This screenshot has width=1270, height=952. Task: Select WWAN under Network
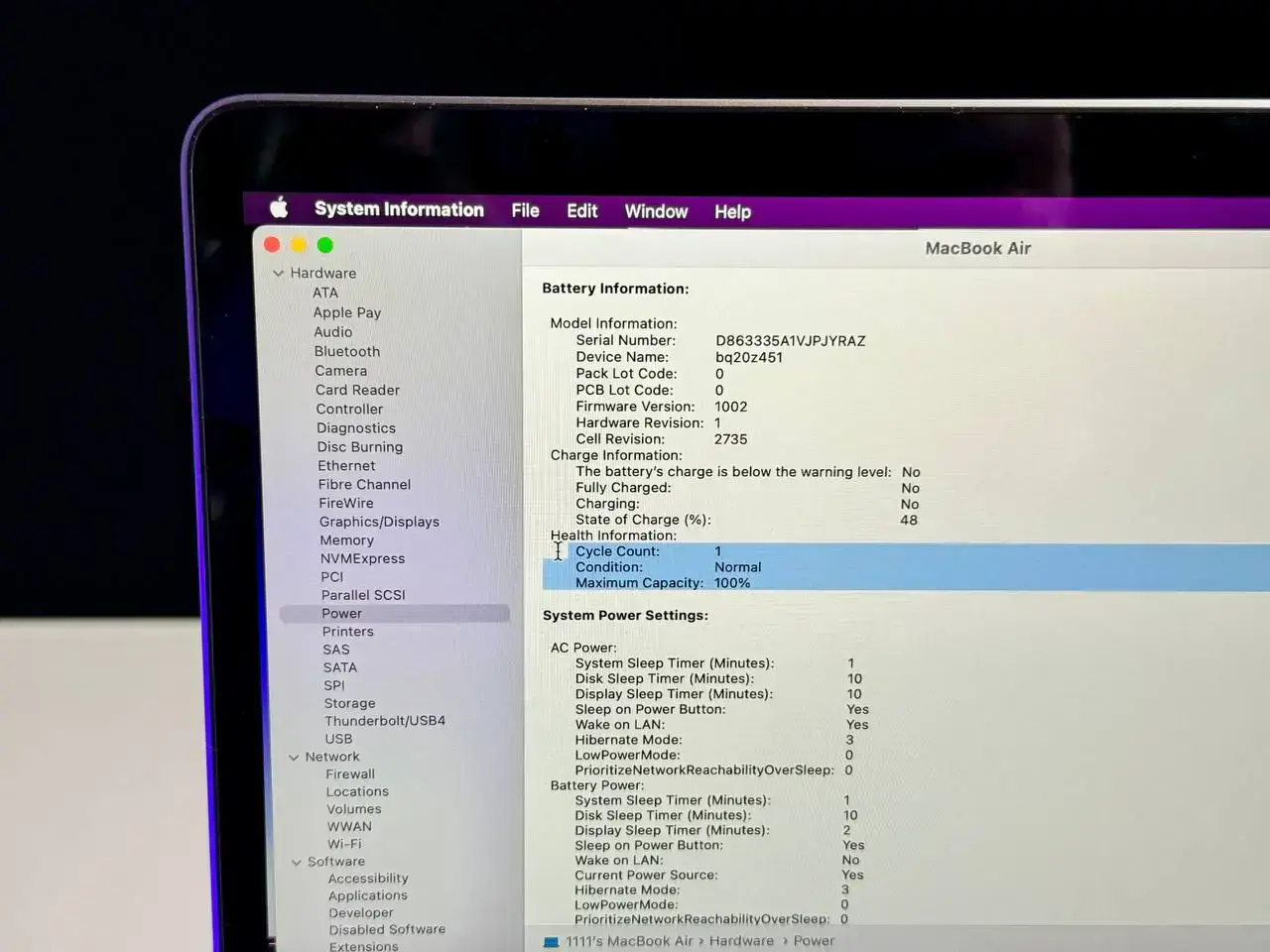349,826
